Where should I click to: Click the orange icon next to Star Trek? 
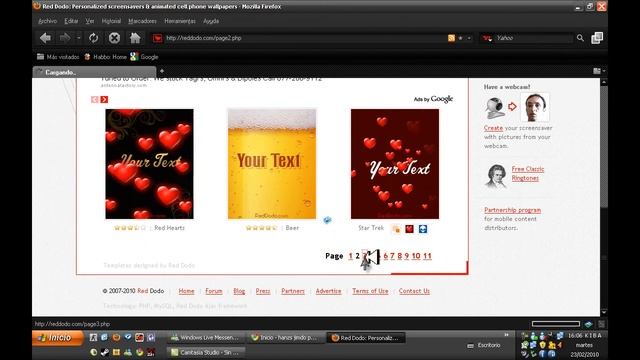(396, 229)
